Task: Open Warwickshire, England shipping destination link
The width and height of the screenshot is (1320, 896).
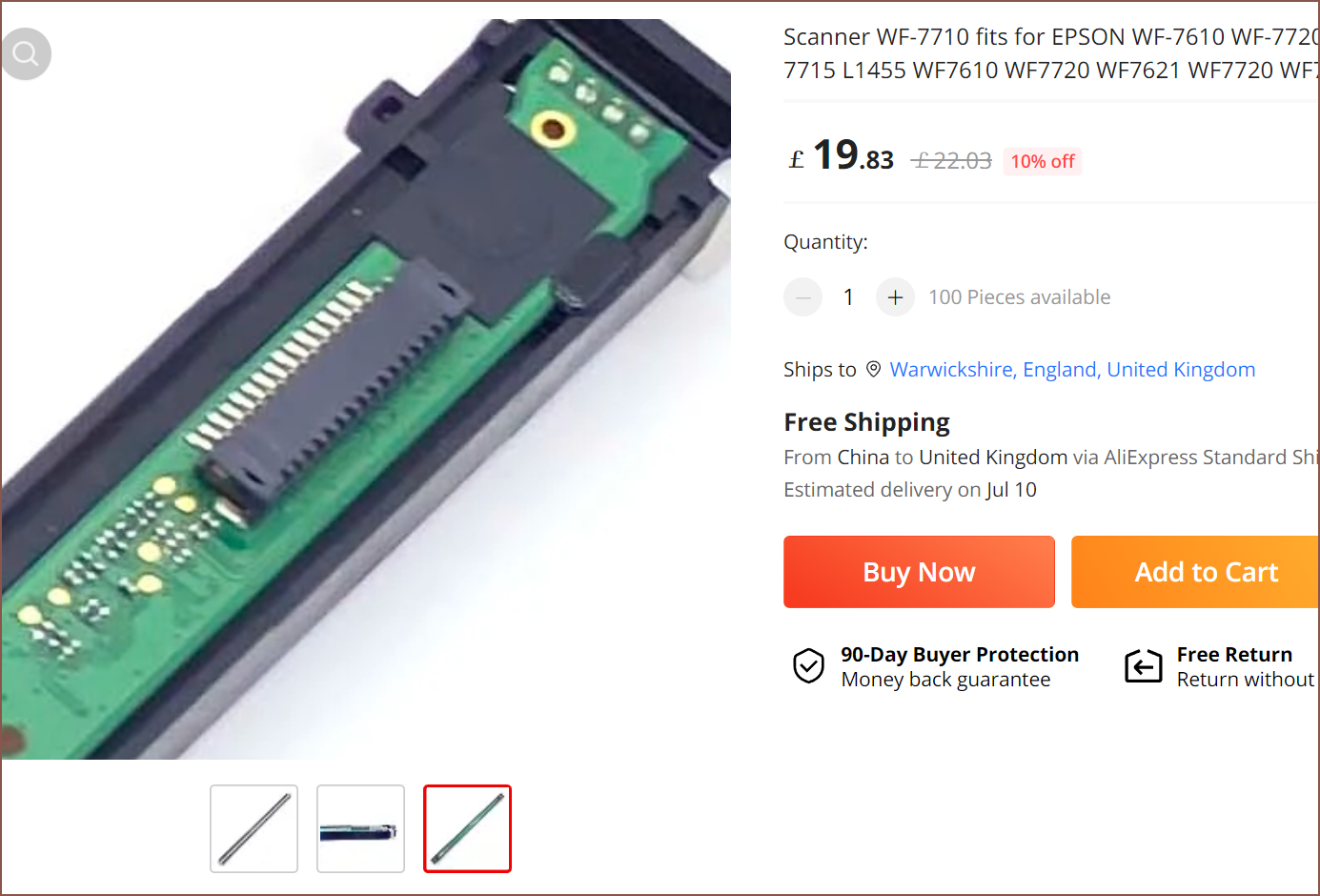Action: pos(1072,370)
